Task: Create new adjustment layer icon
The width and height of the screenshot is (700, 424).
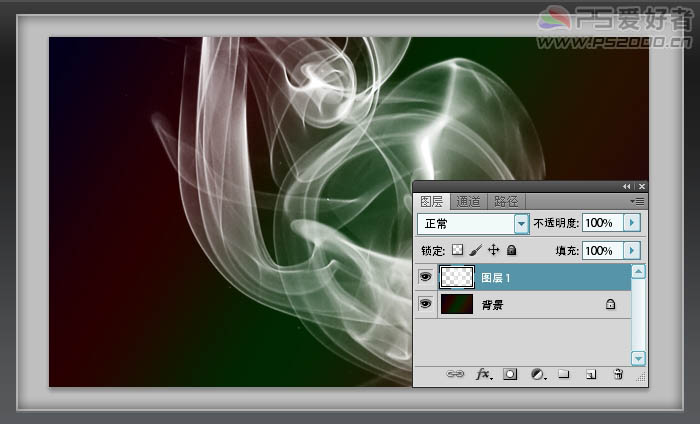Action: pos(537,374)
